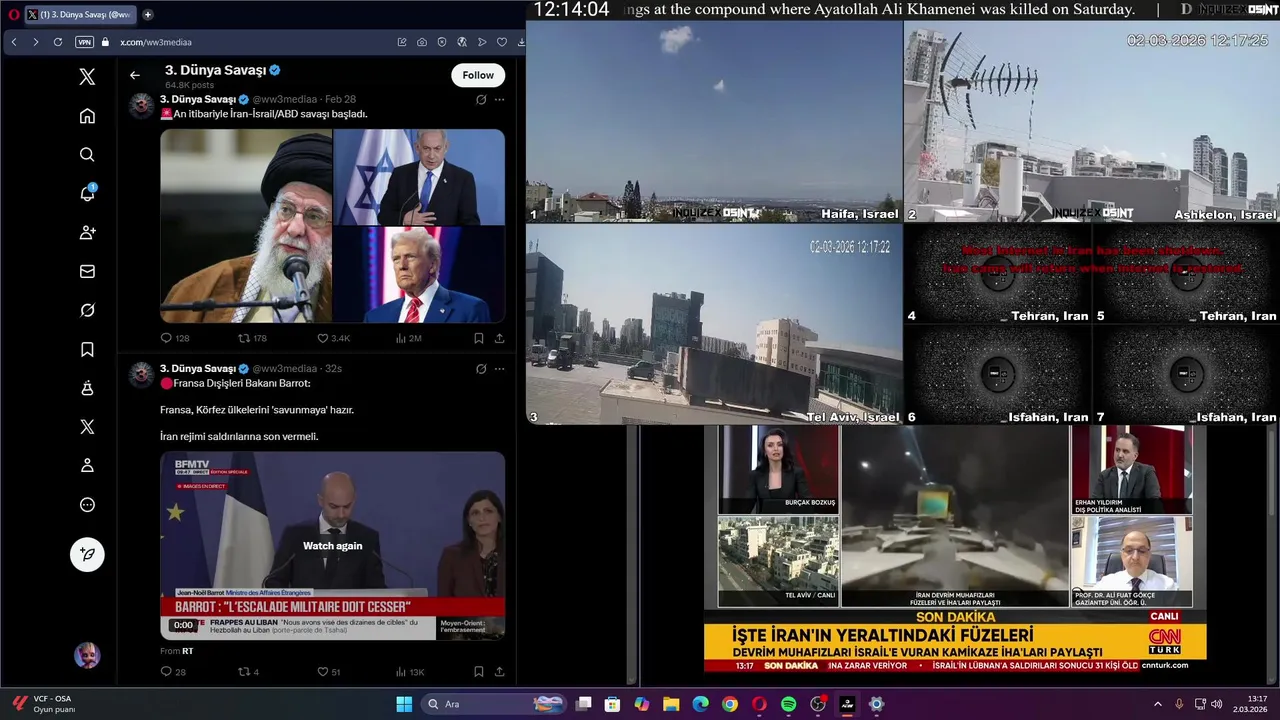Repost the post with 178 reposts
The image size is (1280, 720).
click(252, 338)
